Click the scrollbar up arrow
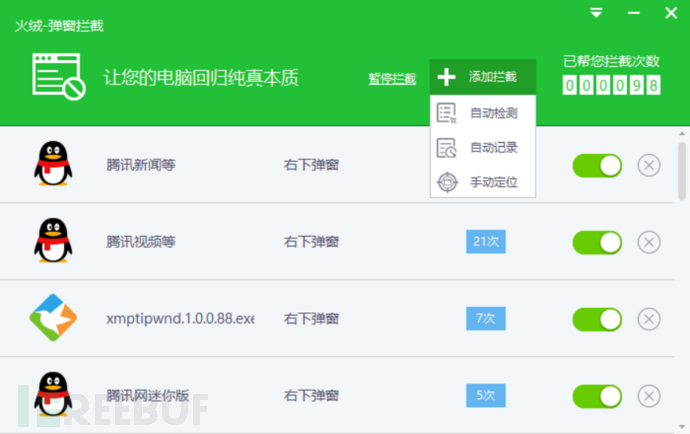The image size is (690, 434). [682, 133]
